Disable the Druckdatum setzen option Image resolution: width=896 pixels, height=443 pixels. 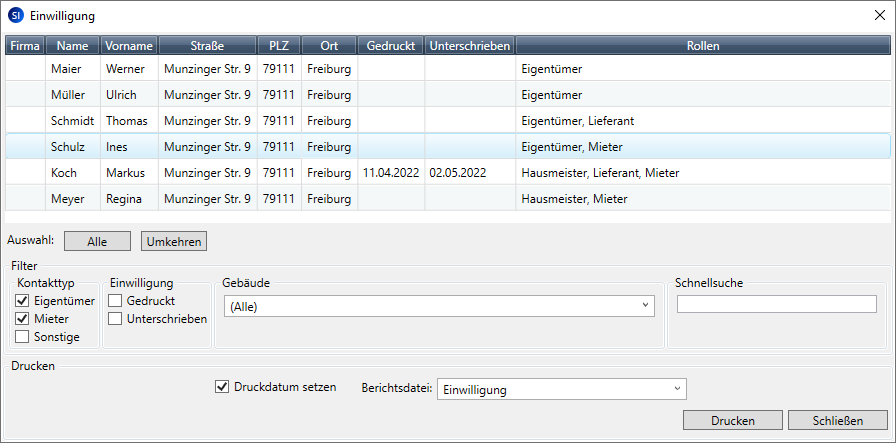click(x=222, y=387)
